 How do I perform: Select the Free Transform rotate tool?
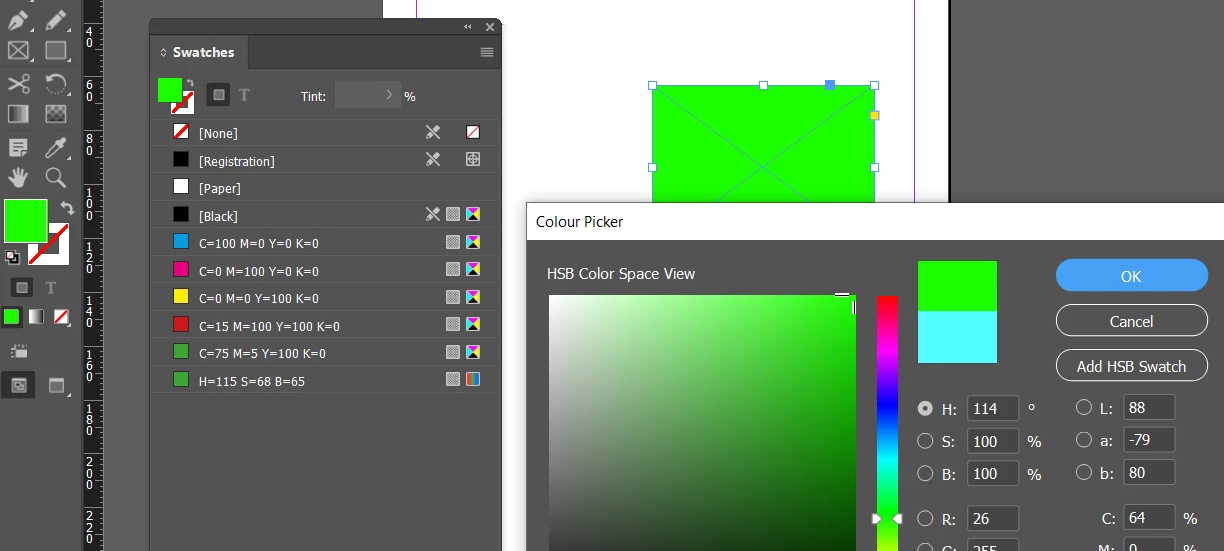pyautogui.click(x=56, y=83)
